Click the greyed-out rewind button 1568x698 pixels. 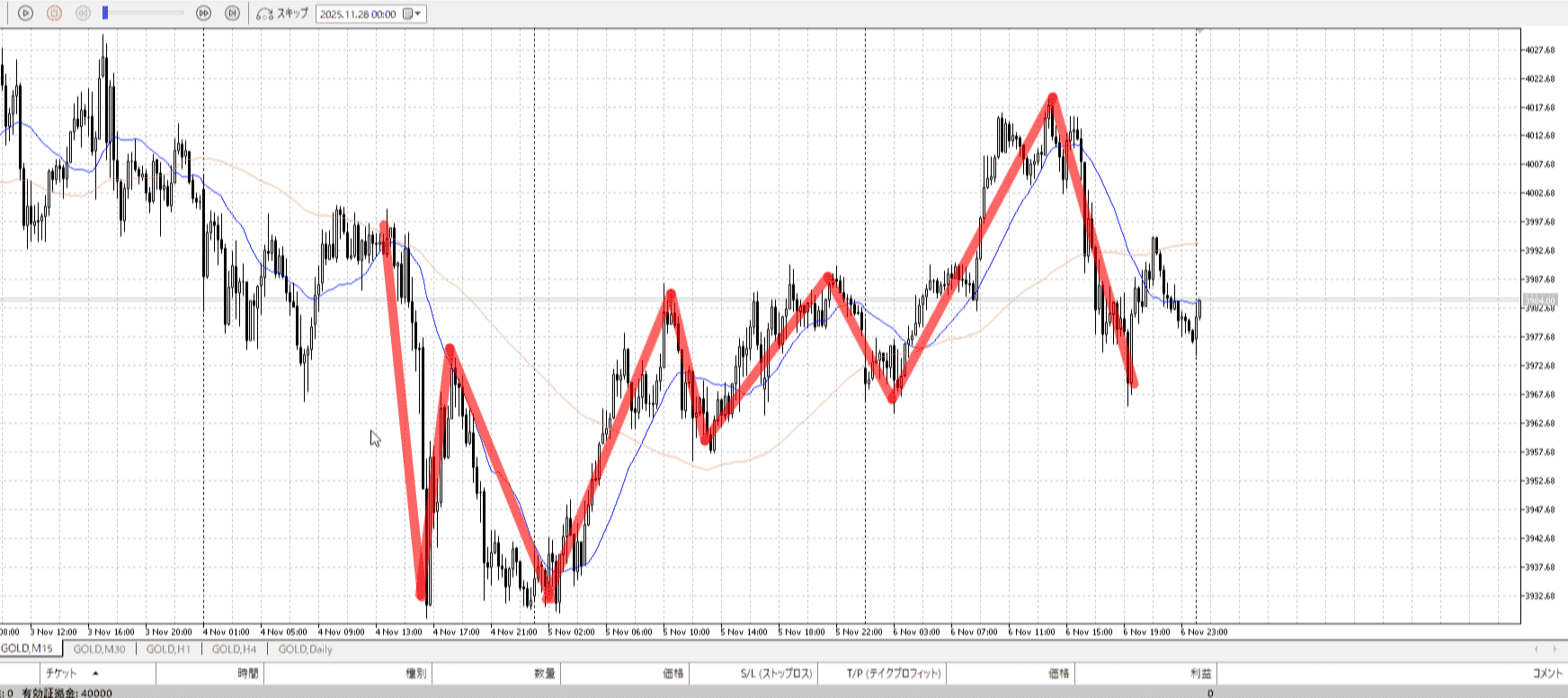tap(83, 13)
